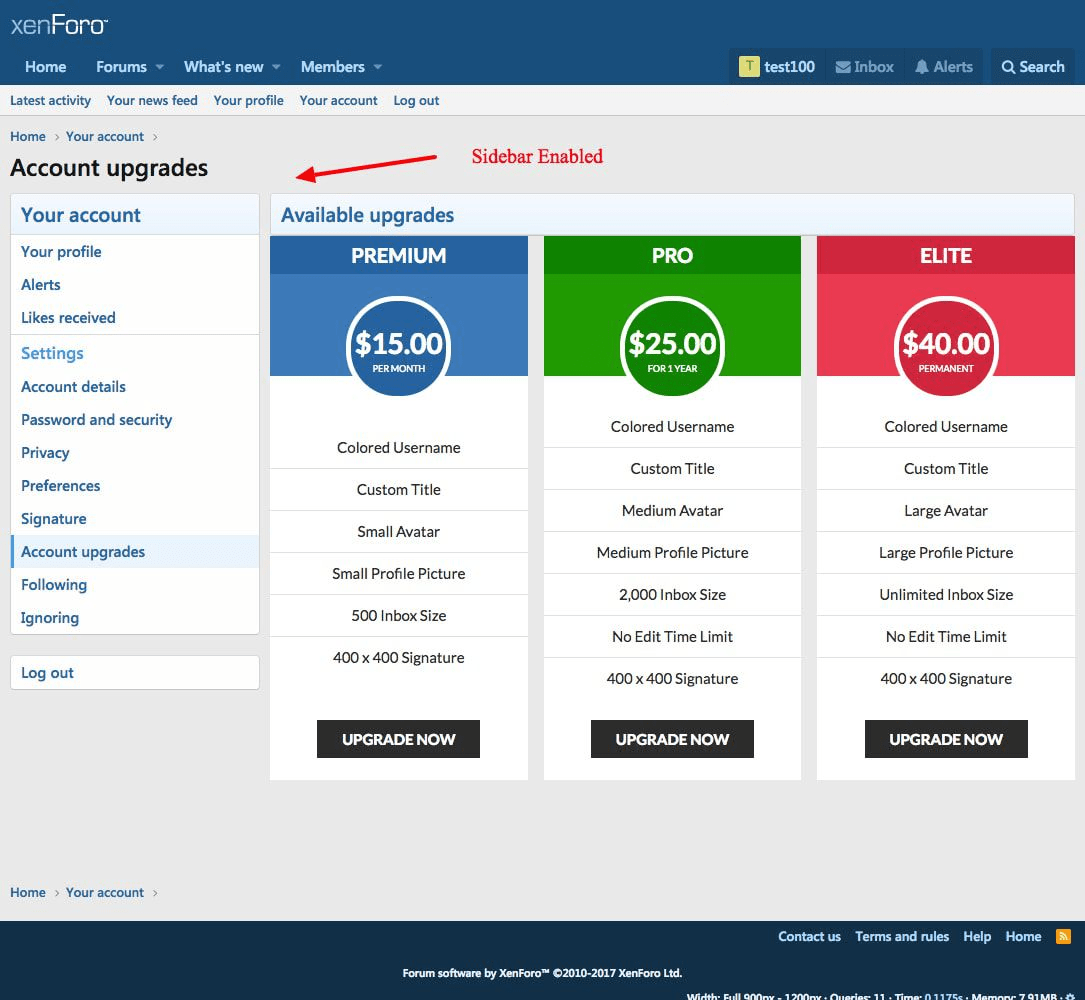Open Alerts bell in the navbar
The height and width of the screenshot is (1000, 1085).
point(943,67)
